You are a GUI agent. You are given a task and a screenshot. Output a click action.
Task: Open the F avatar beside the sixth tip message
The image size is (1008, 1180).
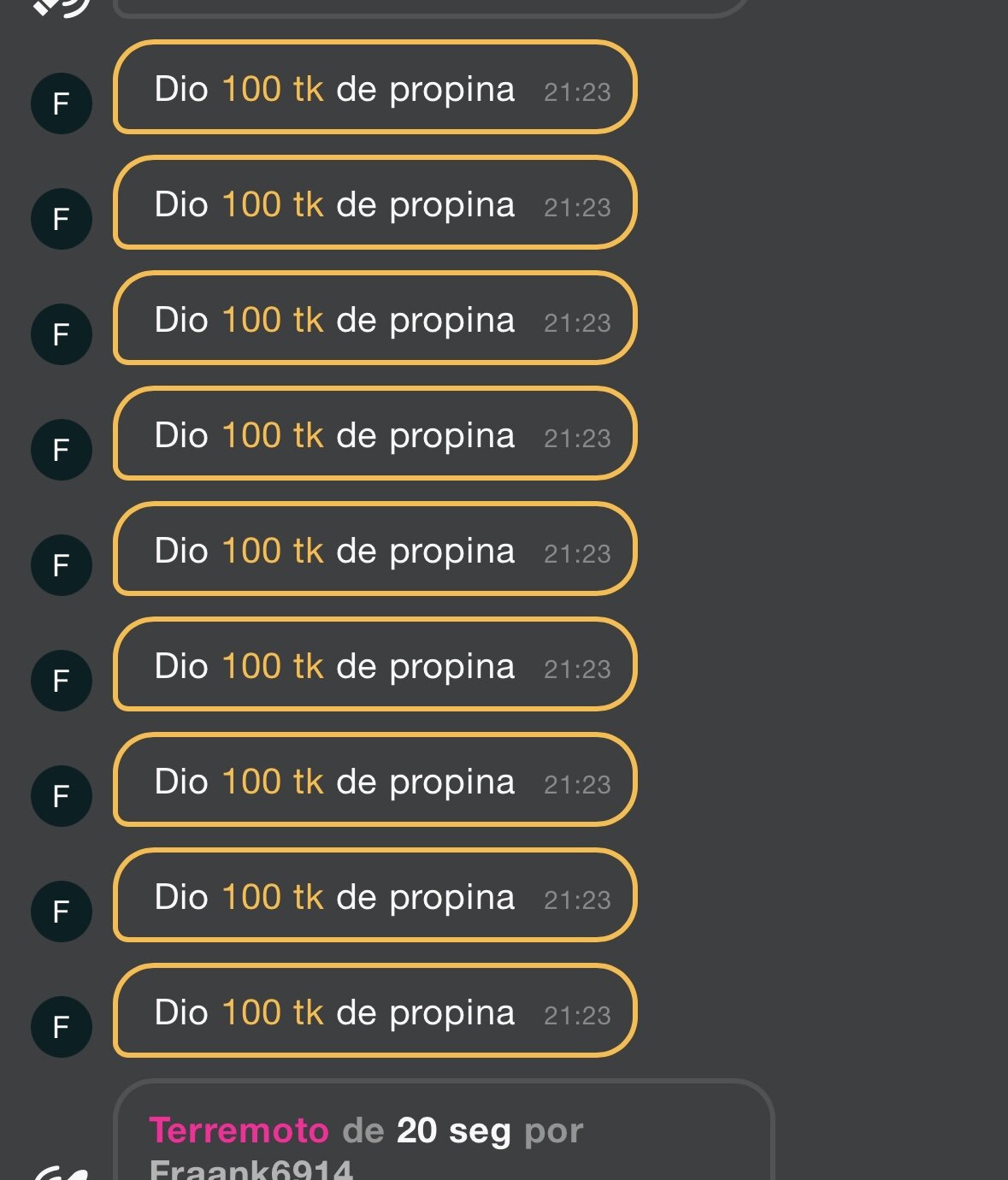[x=62, y=681]
